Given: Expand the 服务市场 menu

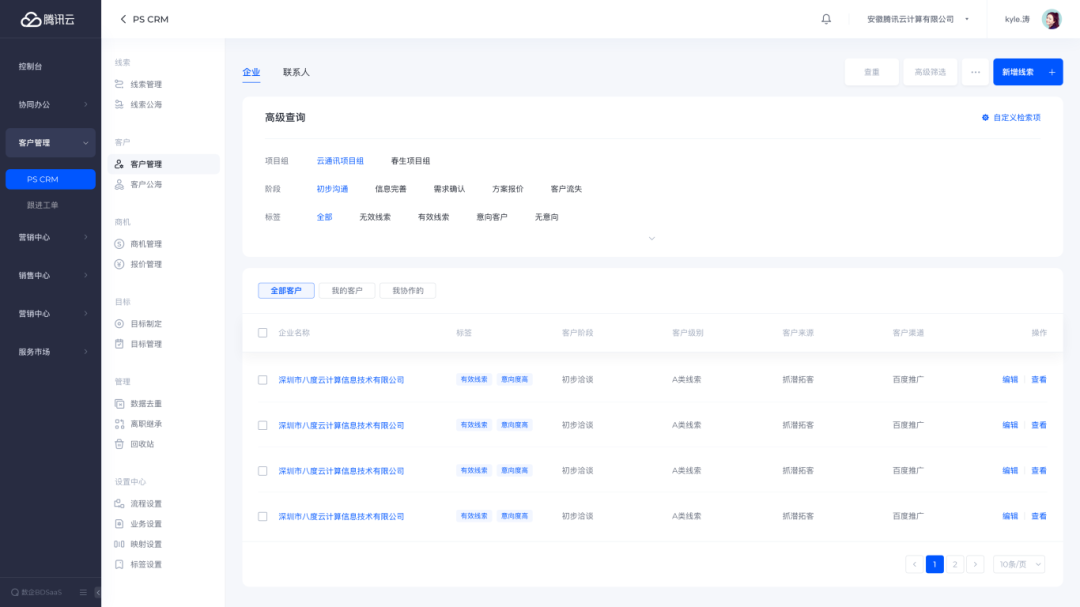Looking at the screenshot, I should click(50, 352).
